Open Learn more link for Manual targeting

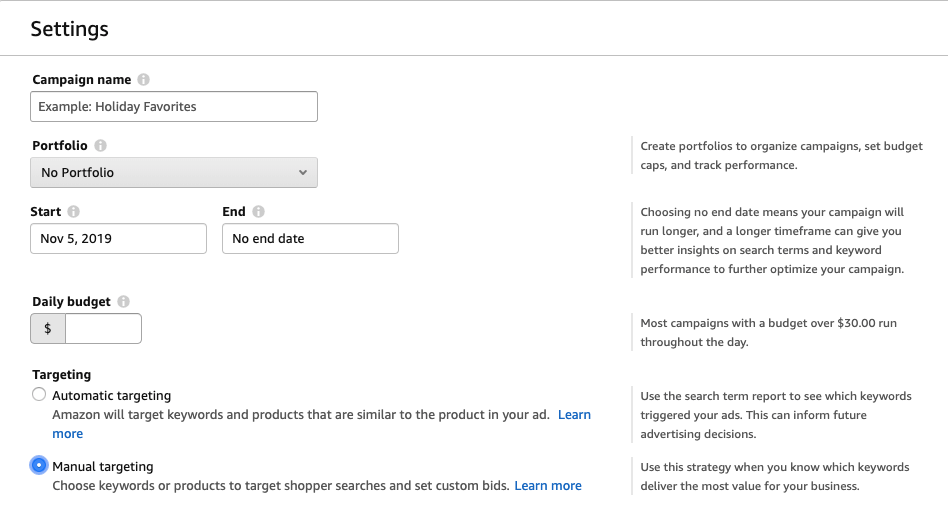pos(548,486)
